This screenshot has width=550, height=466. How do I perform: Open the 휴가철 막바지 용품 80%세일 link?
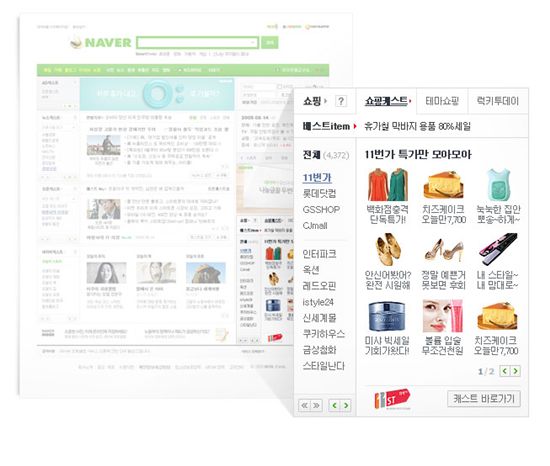pos(417,126)
